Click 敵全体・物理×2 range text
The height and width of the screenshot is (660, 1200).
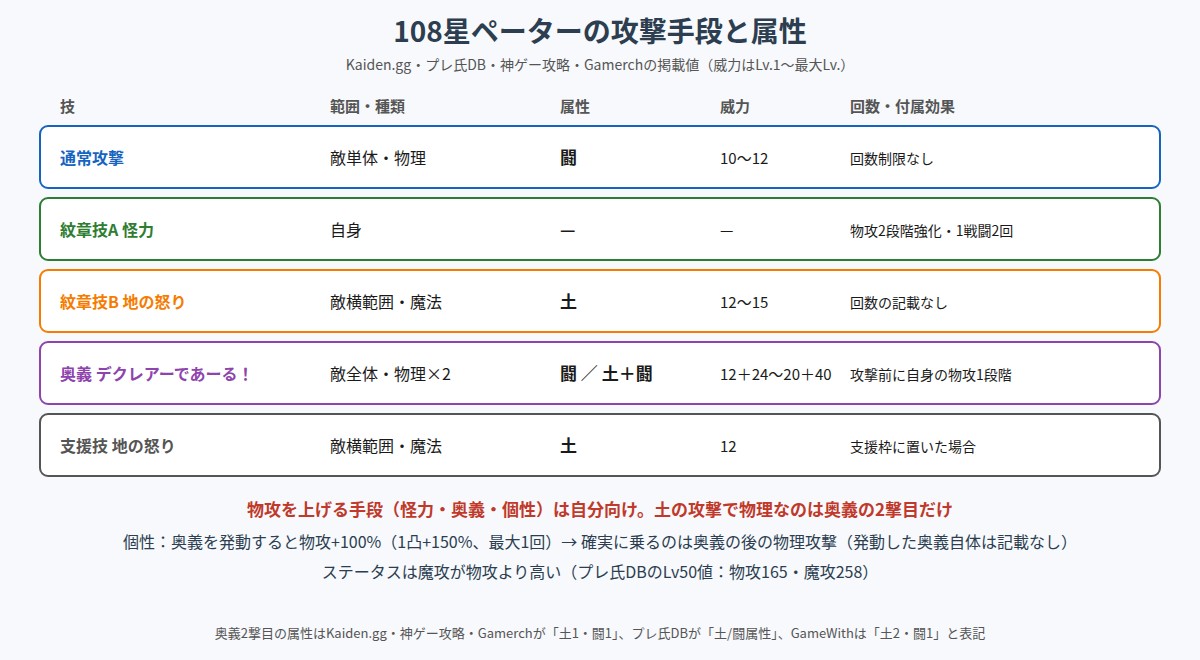click(x=391, y=374)
